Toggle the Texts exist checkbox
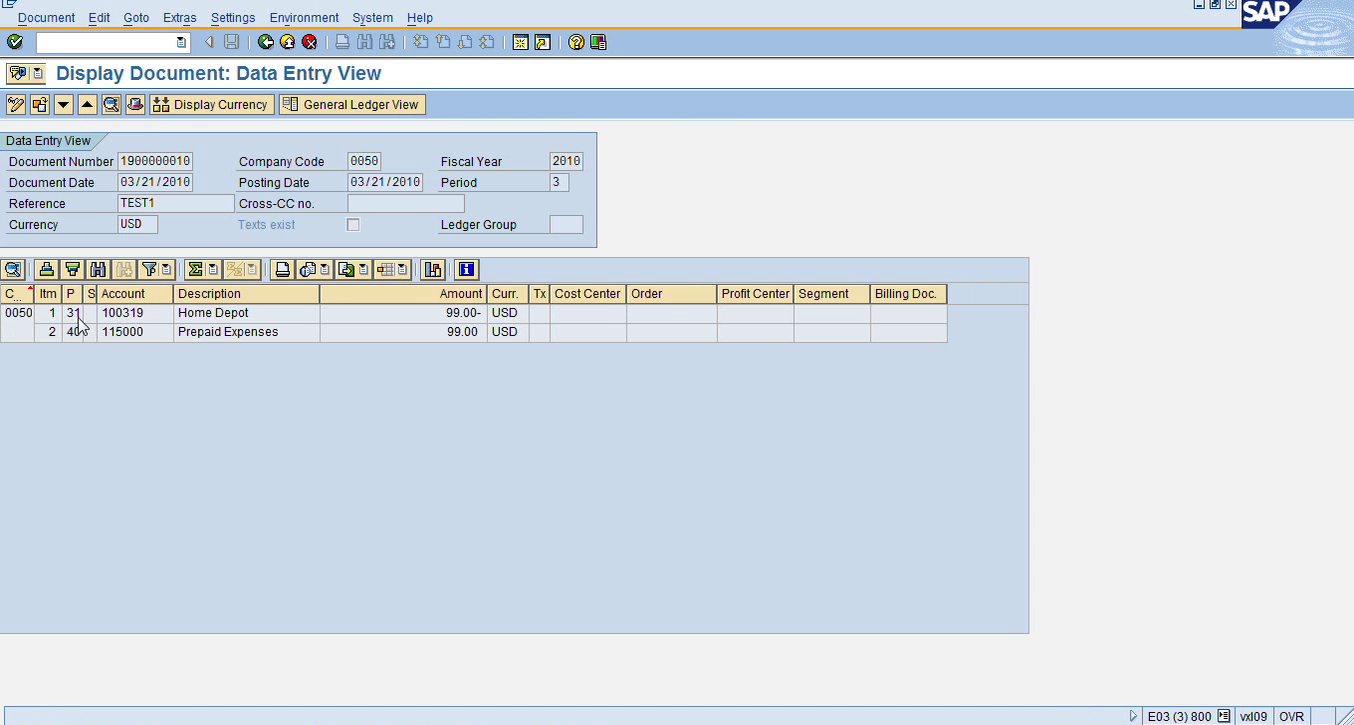Viewport: 1354px width, 725px height. [x=353, y=225]
